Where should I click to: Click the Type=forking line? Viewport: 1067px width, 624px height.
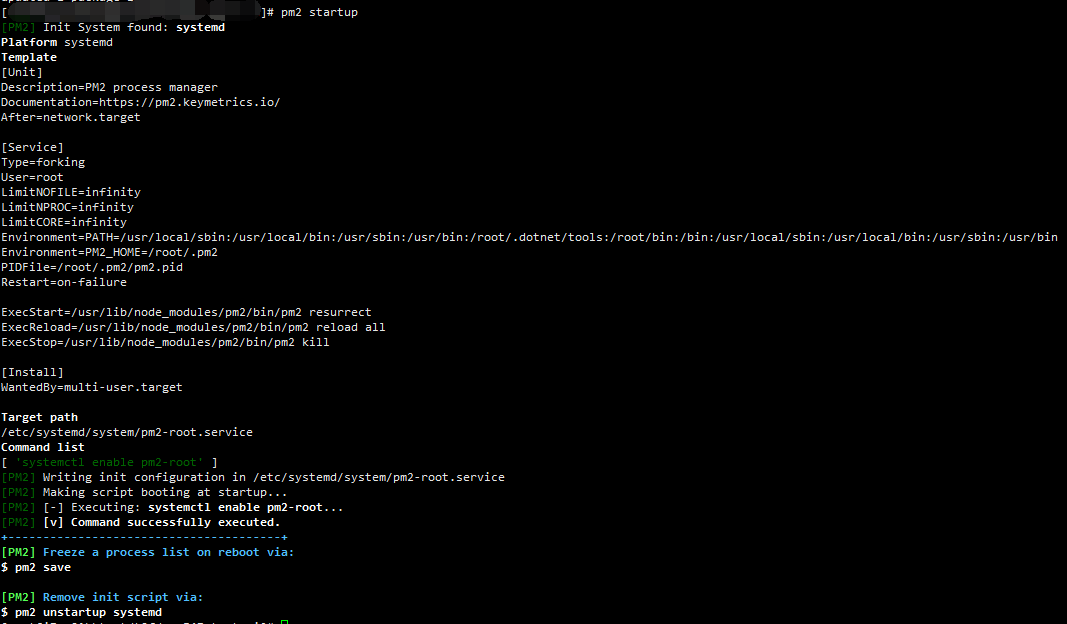[43, 162]
